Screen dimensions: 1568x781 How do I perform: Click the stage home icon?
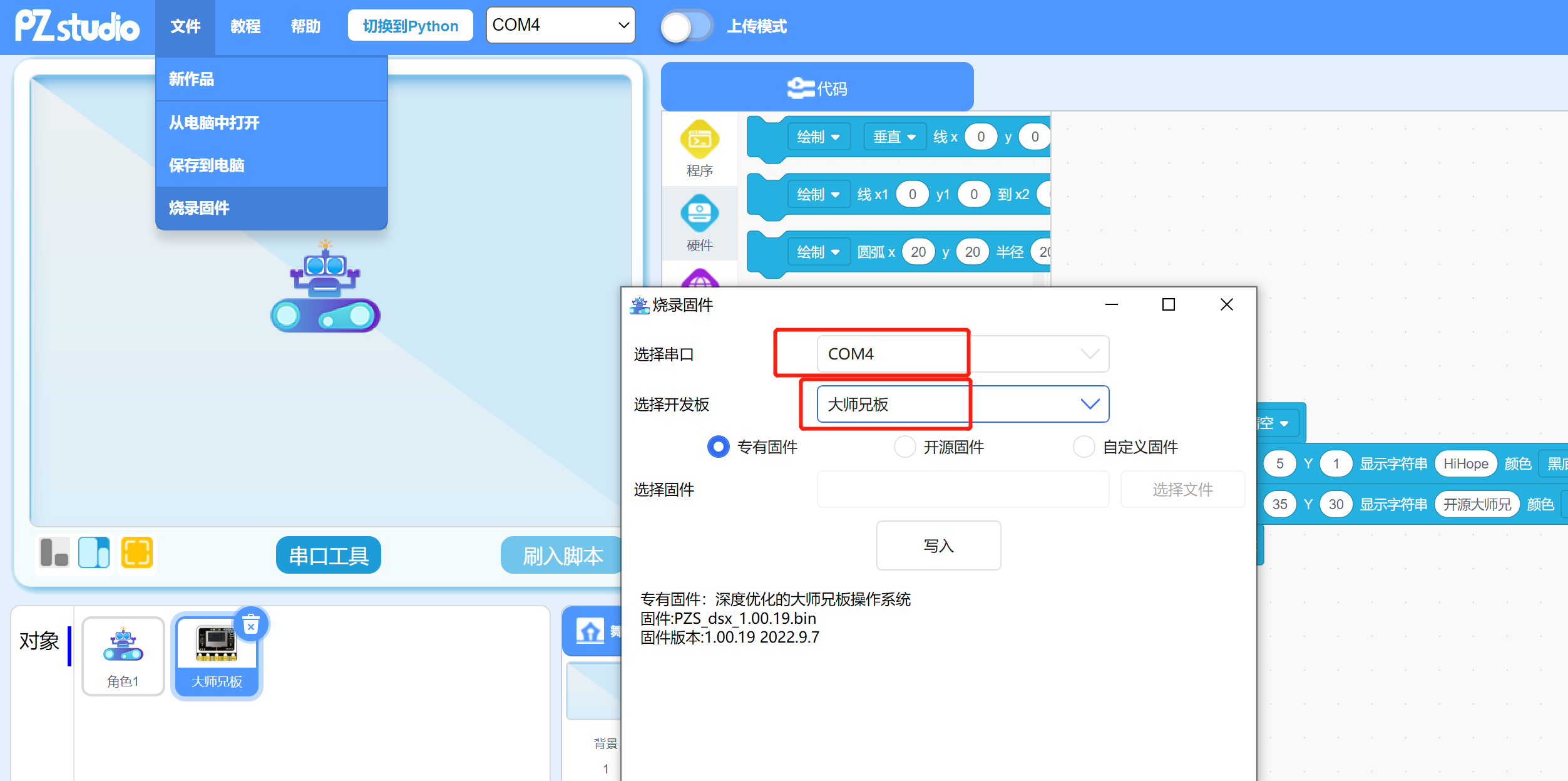[590, 631]
